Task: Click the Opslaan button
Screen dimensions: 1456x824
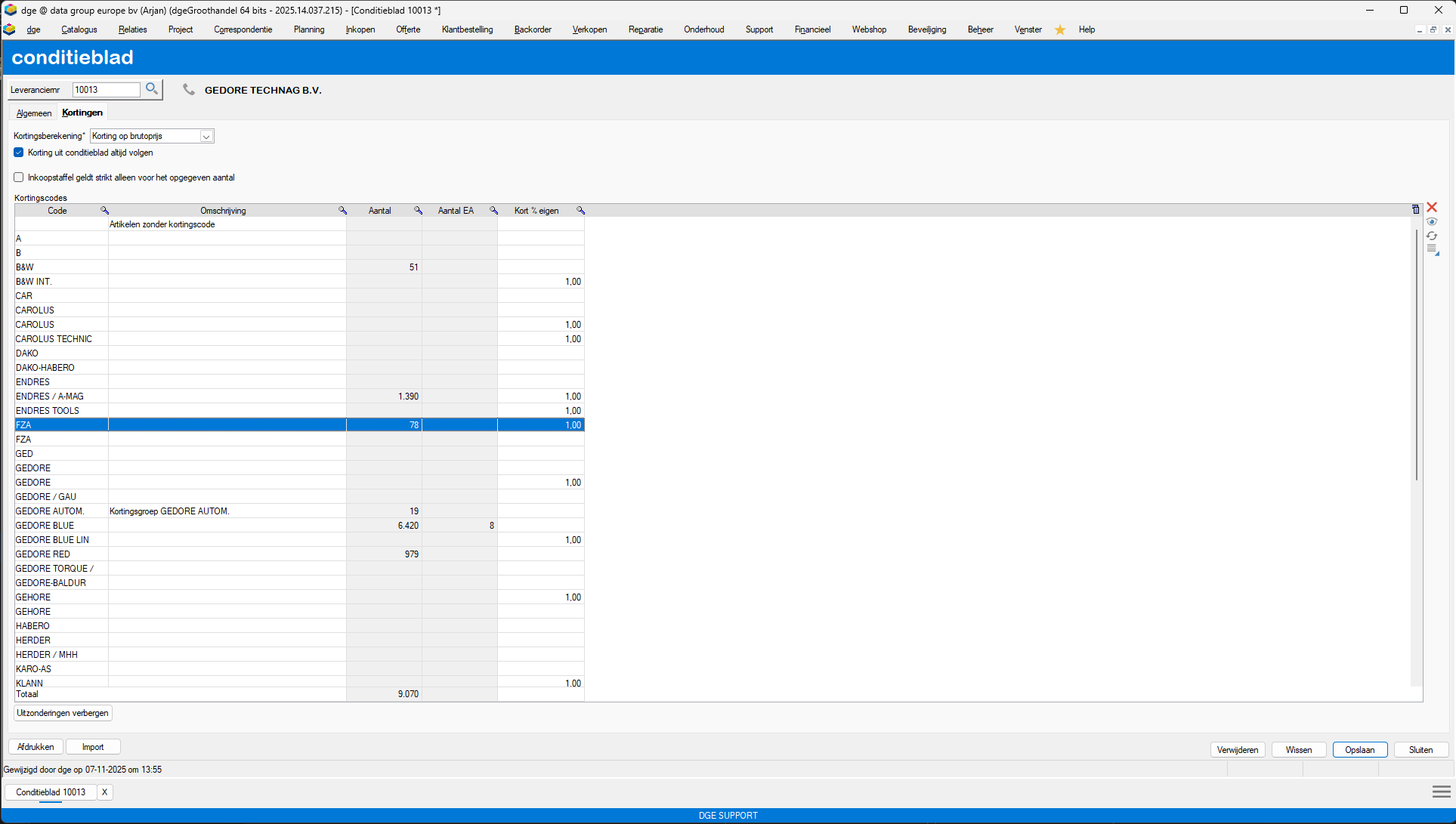Action: click(x=1360, y=750)
